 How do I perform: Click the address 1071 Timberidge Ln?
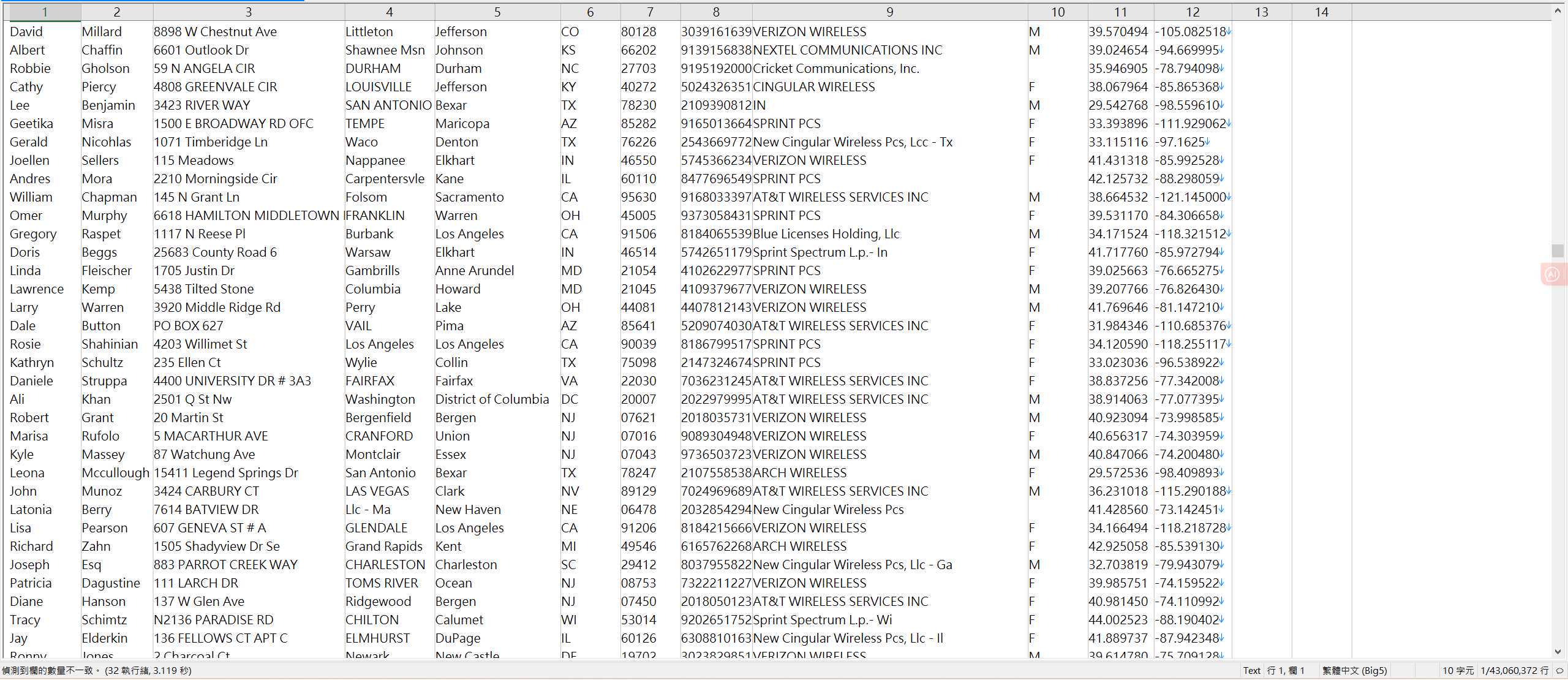tap(211, 142)
